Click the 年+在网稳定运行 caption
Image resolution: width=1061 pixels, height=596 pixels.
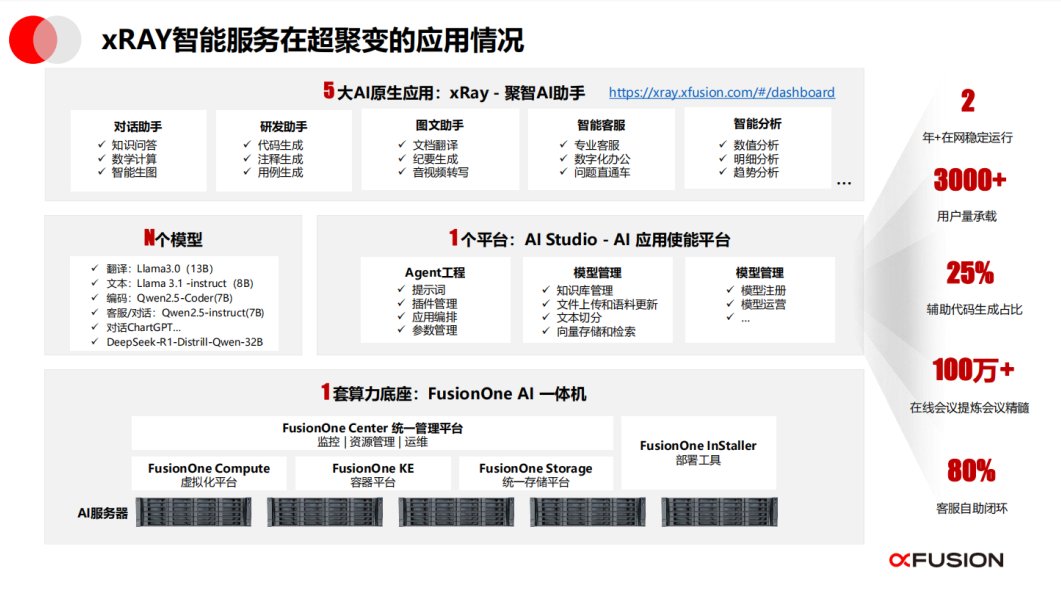(x=968, y=137)
